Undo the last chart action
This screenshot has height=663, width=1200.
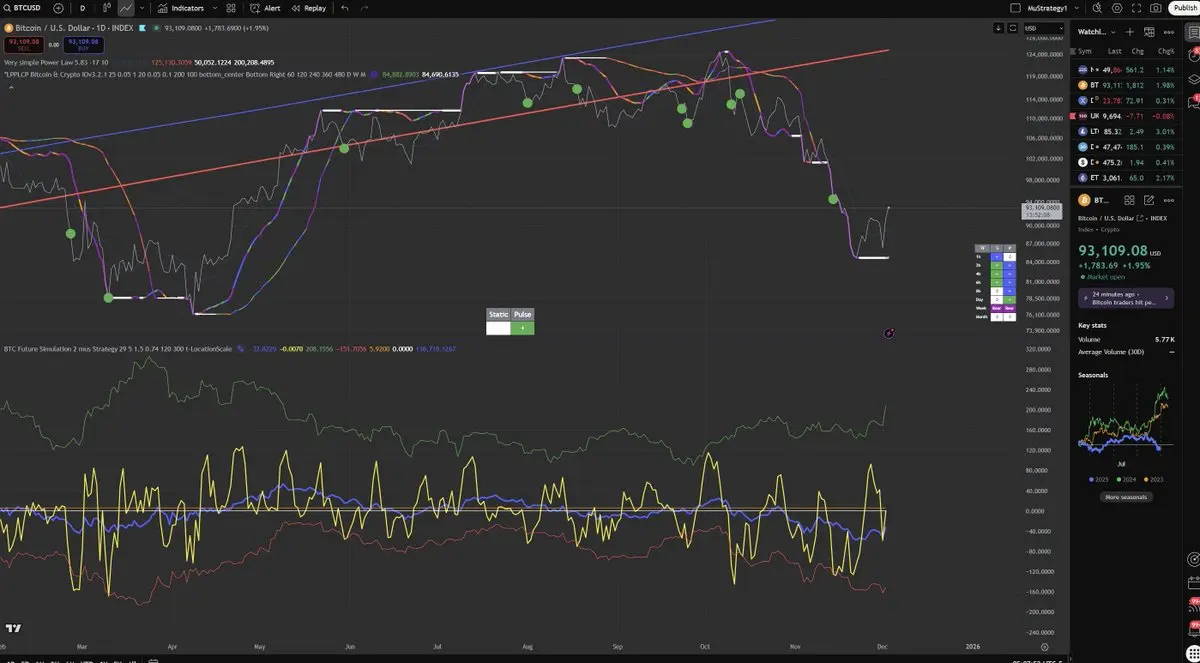(x=345, y=7)
